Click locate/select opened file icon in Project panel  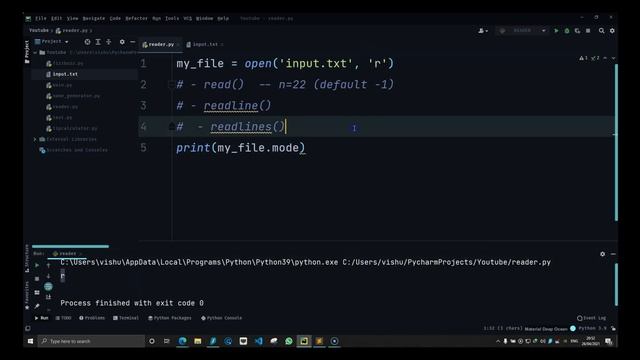(87, 42)
